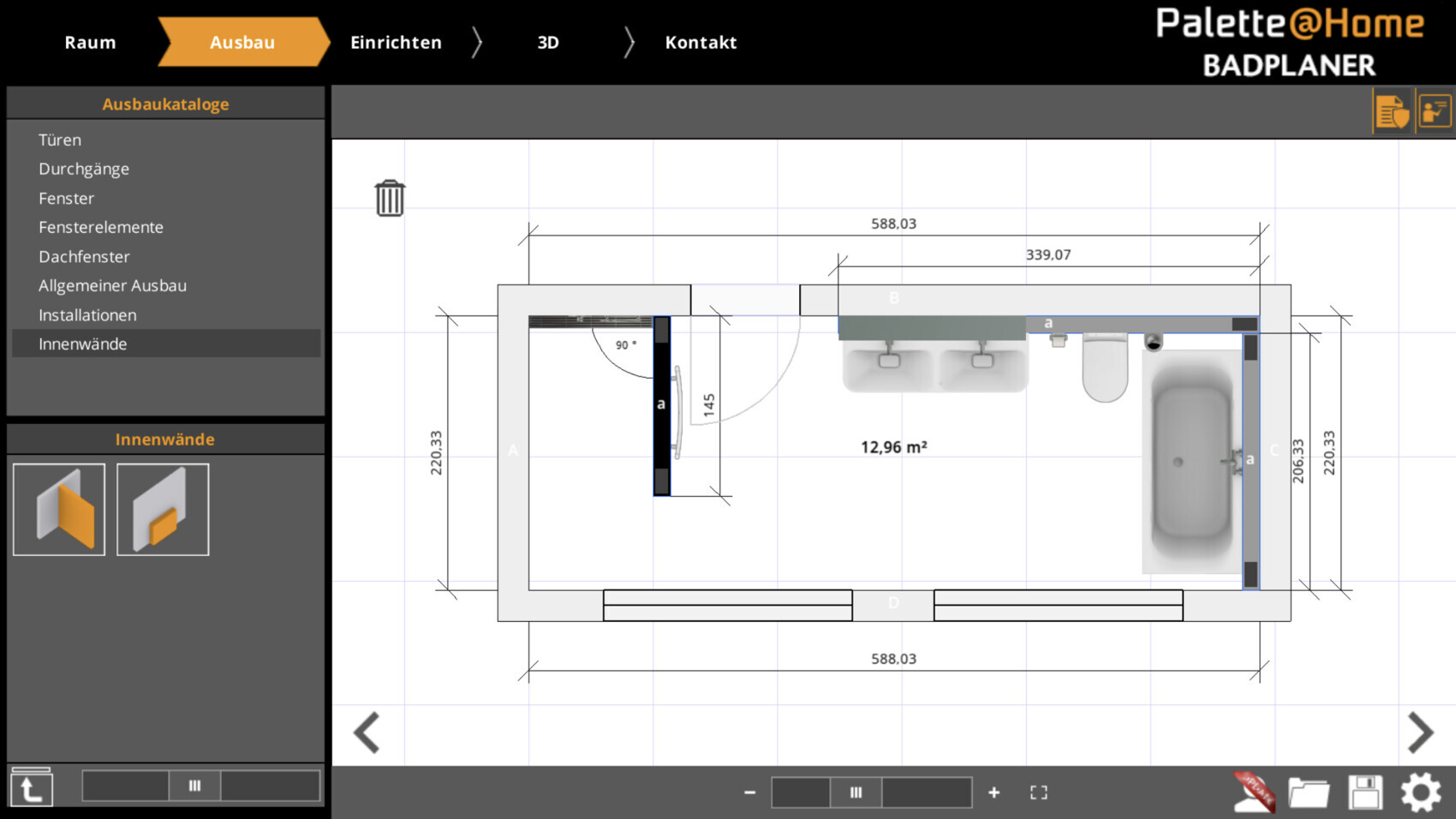The height and width of the screenshot is (819, 1456).
Task: Go to next step with right chevron
Action: 1420,732
